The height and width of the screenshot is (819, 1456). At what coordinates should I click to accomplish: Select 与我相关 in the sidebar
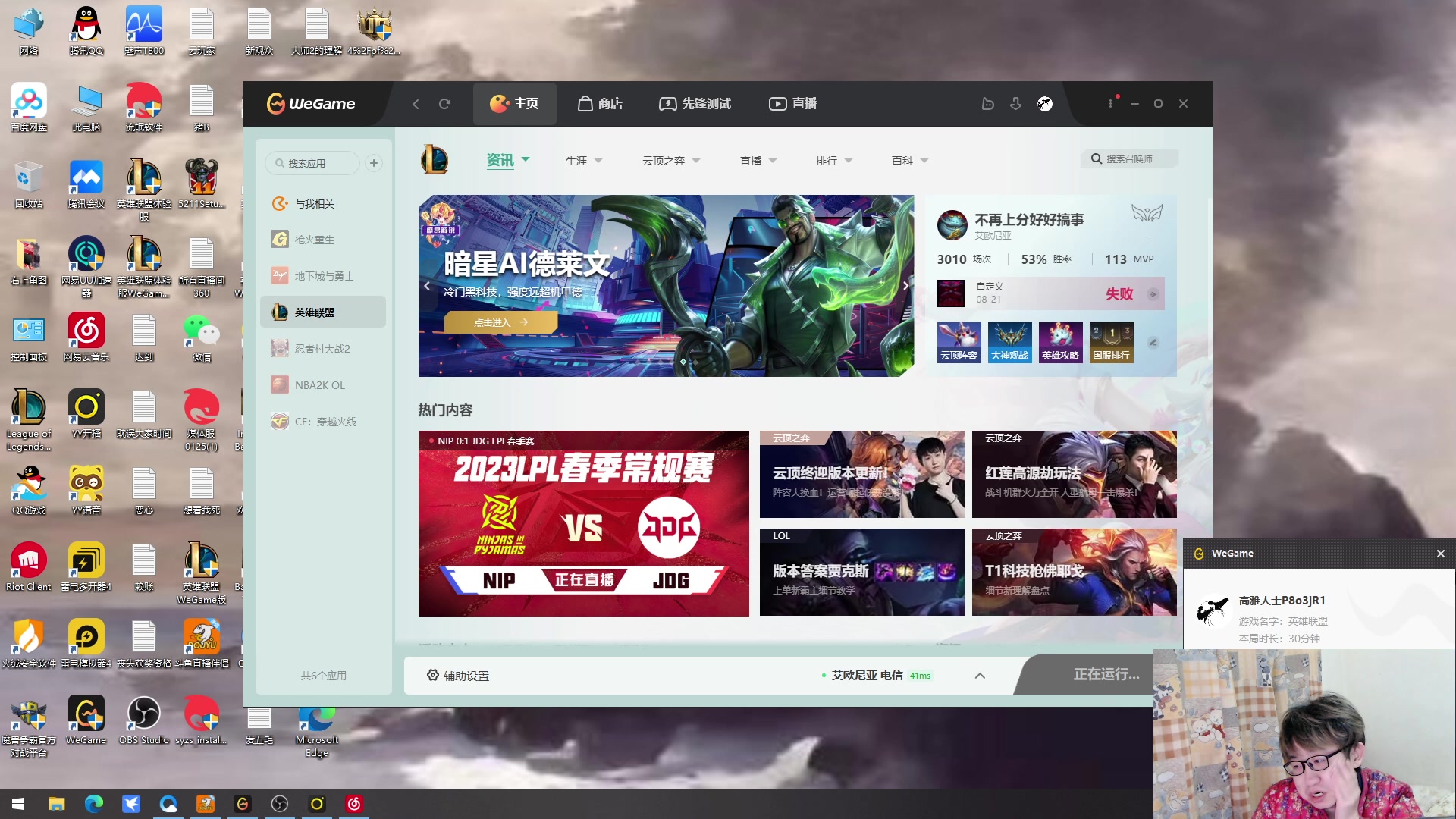pyautogui.click(x=323, y=204)
